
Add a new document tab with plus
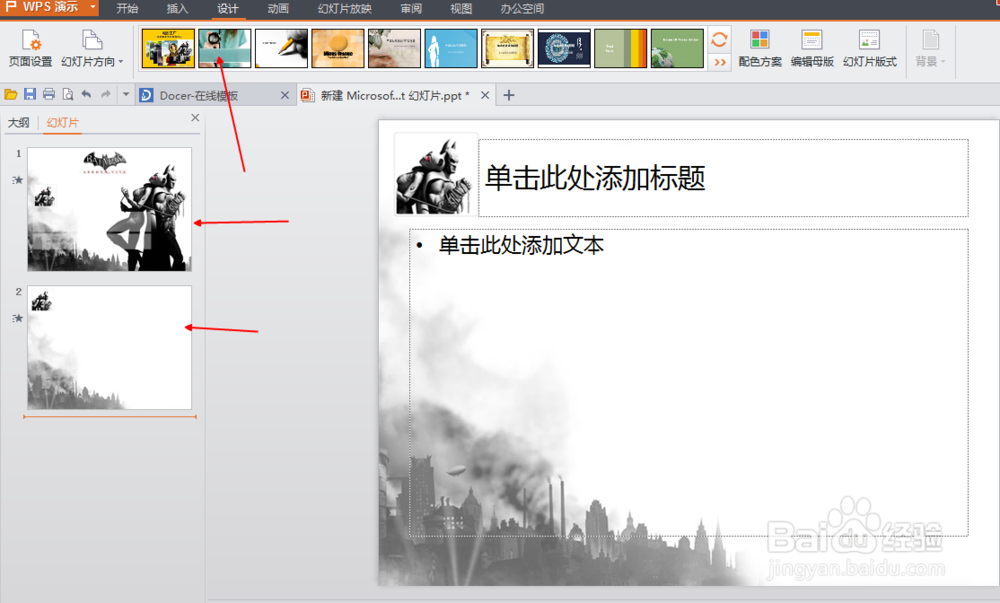508,95
